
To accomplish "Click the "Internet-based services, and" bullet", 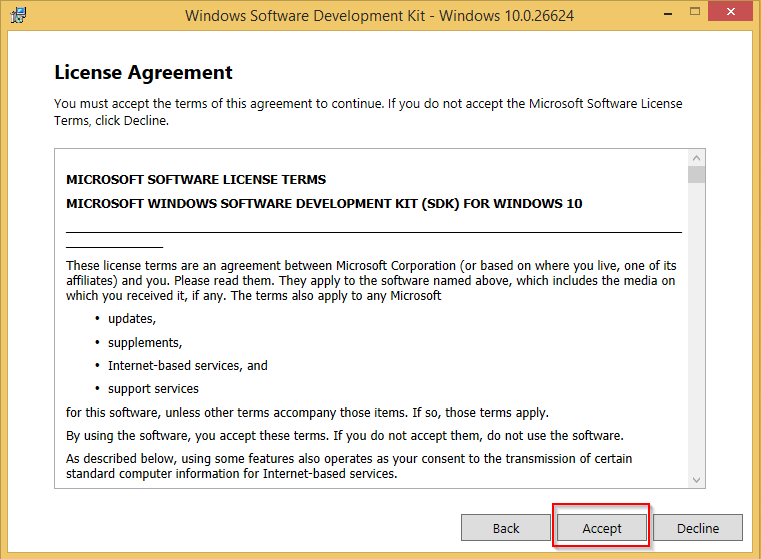I will click(188, 365).
